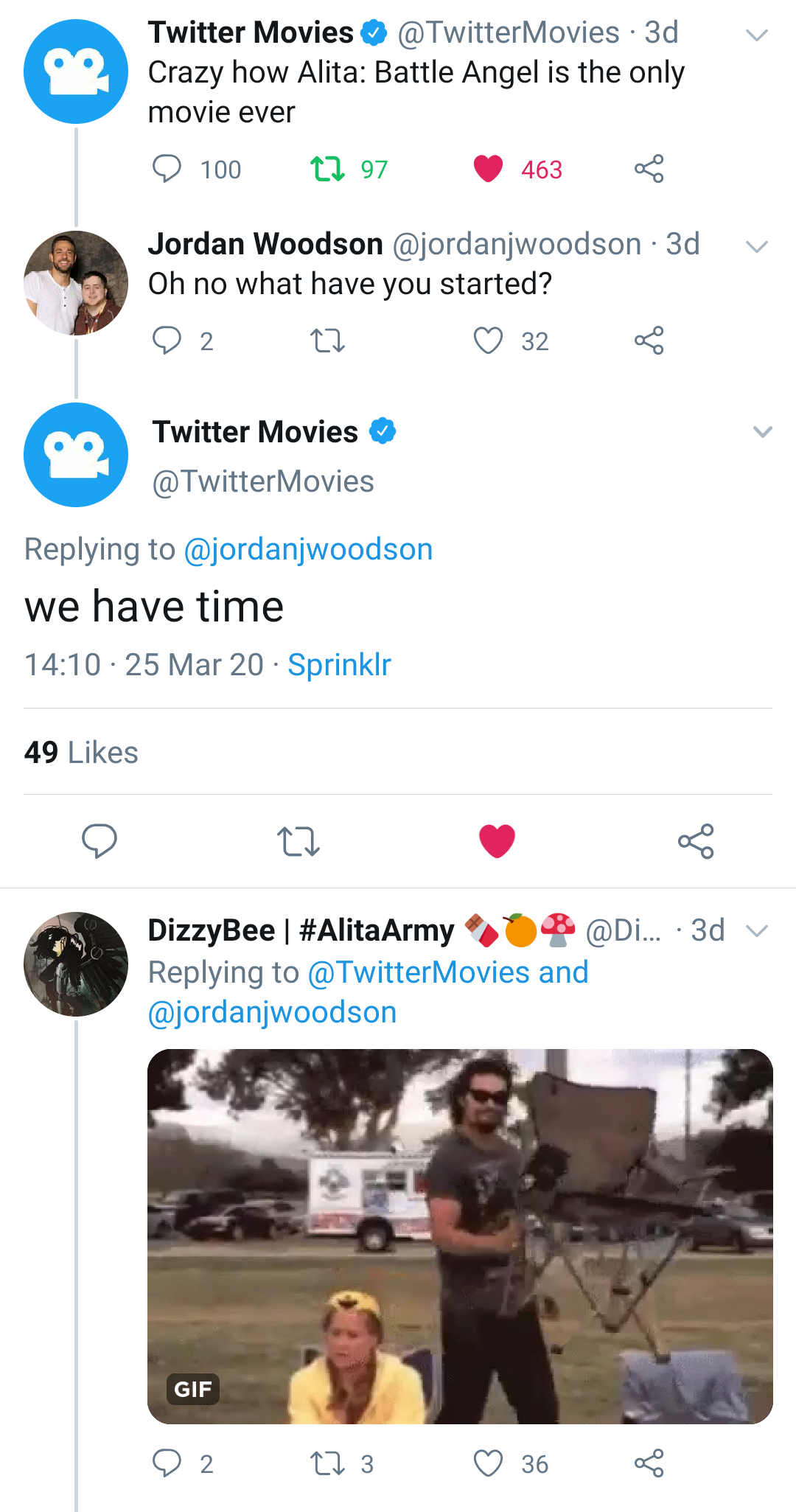Expand options chevron on DizzyBee's reply
The width and height of the screenshot is (796, 1512).
point(757,931)
